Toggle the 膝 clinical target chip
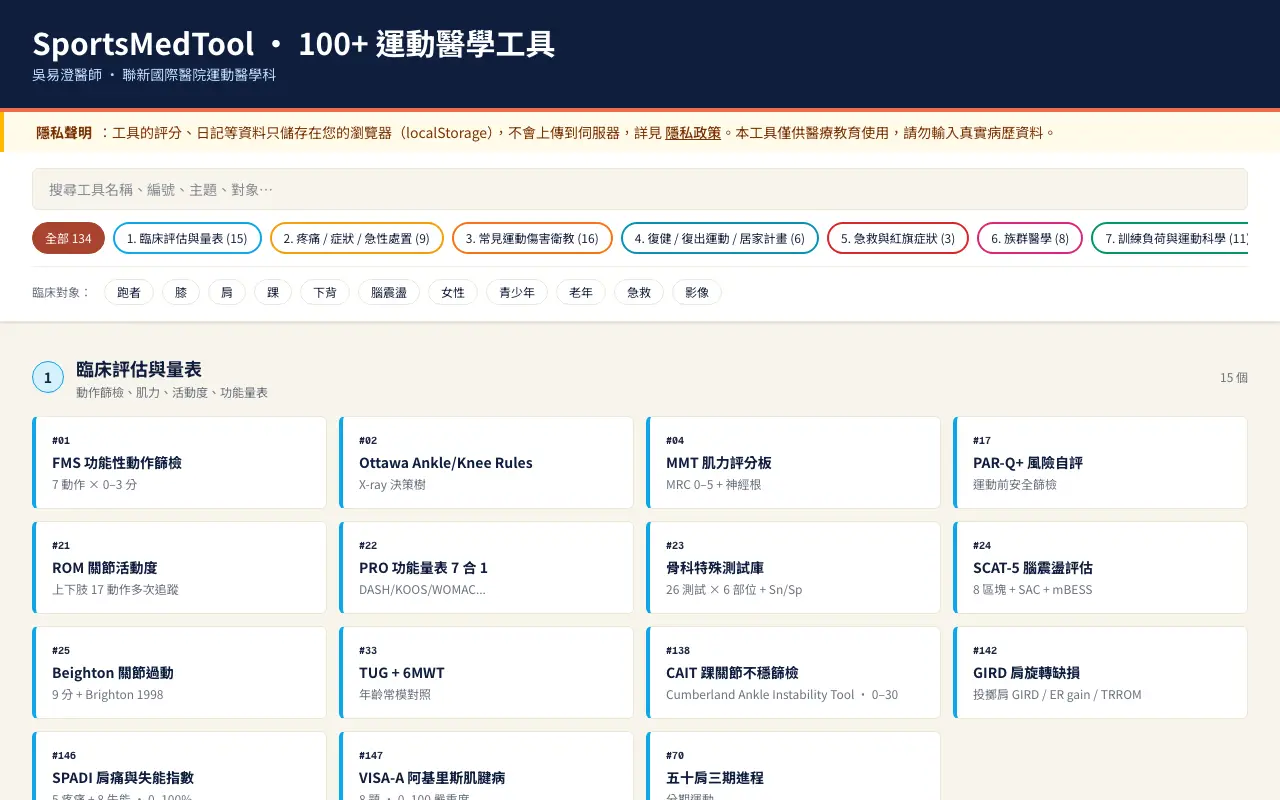1280x800 pixels. [181, 292]
